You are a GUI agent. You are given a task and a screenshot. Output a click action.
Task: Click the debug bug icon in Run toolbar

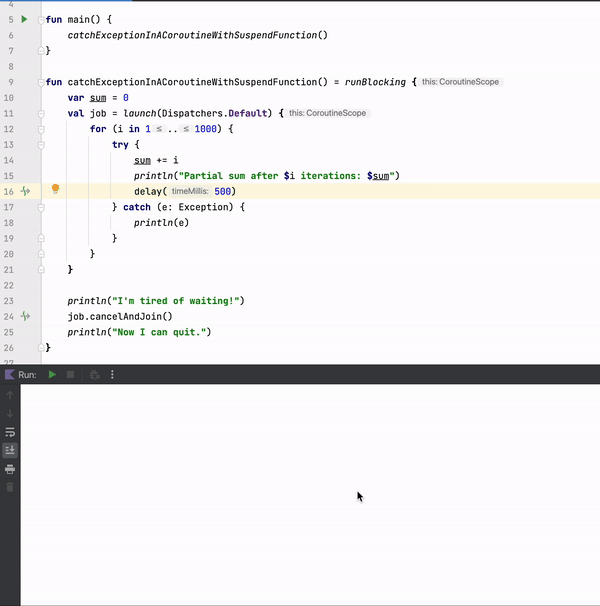coord(94,375)
